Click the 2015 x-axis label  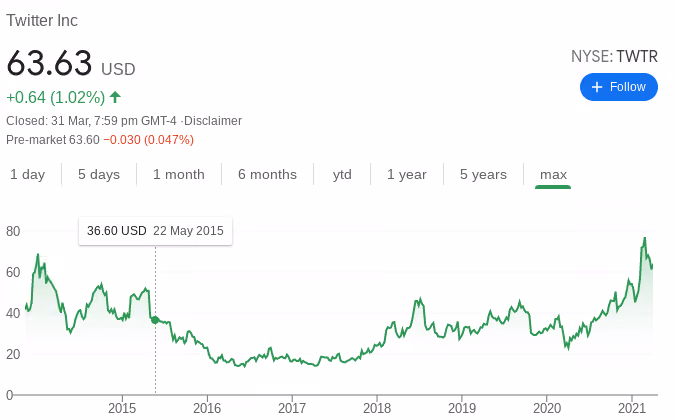pos(122,408)
